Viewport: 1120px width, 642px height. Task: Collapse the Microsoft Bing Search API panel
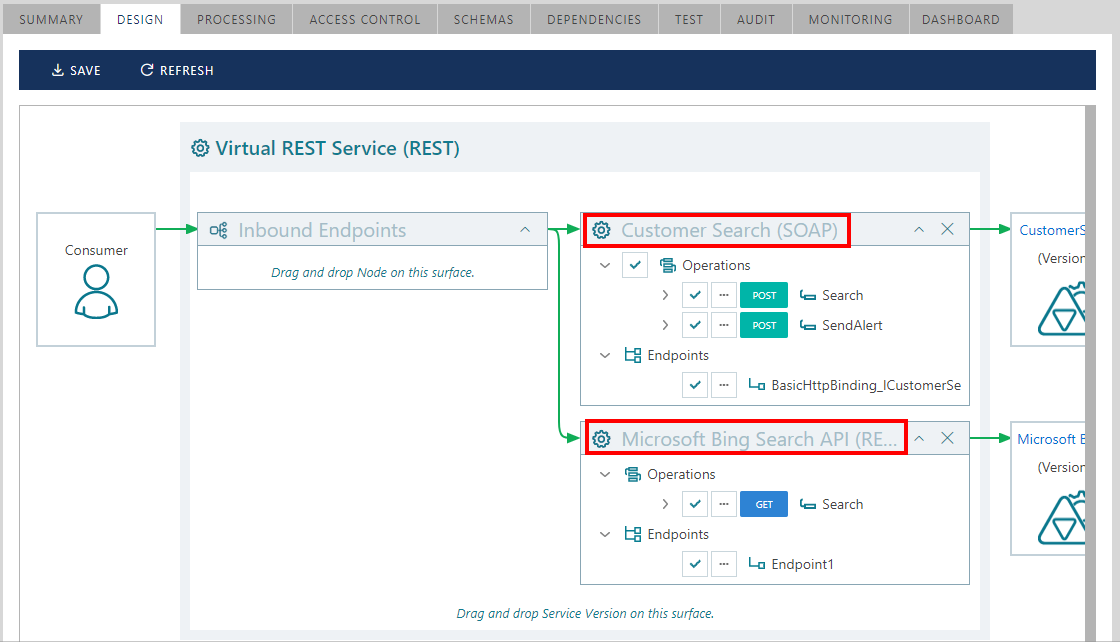click(x=919, y=438)
